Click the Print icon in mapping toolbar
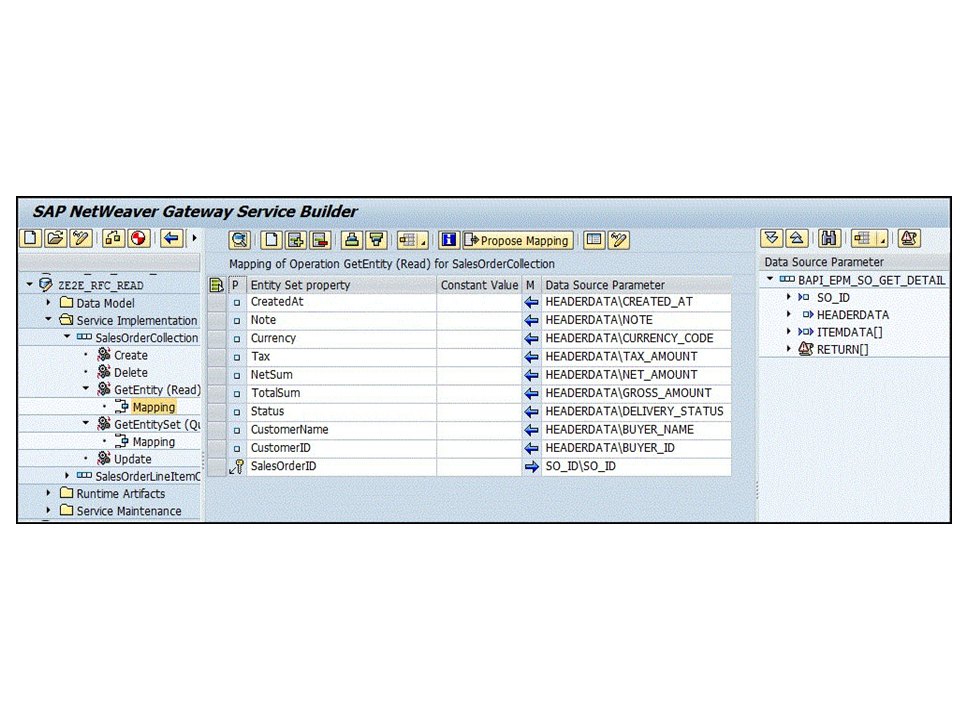Image resolution: width=960 pixels, height=720 pixels. pos(352,240)
